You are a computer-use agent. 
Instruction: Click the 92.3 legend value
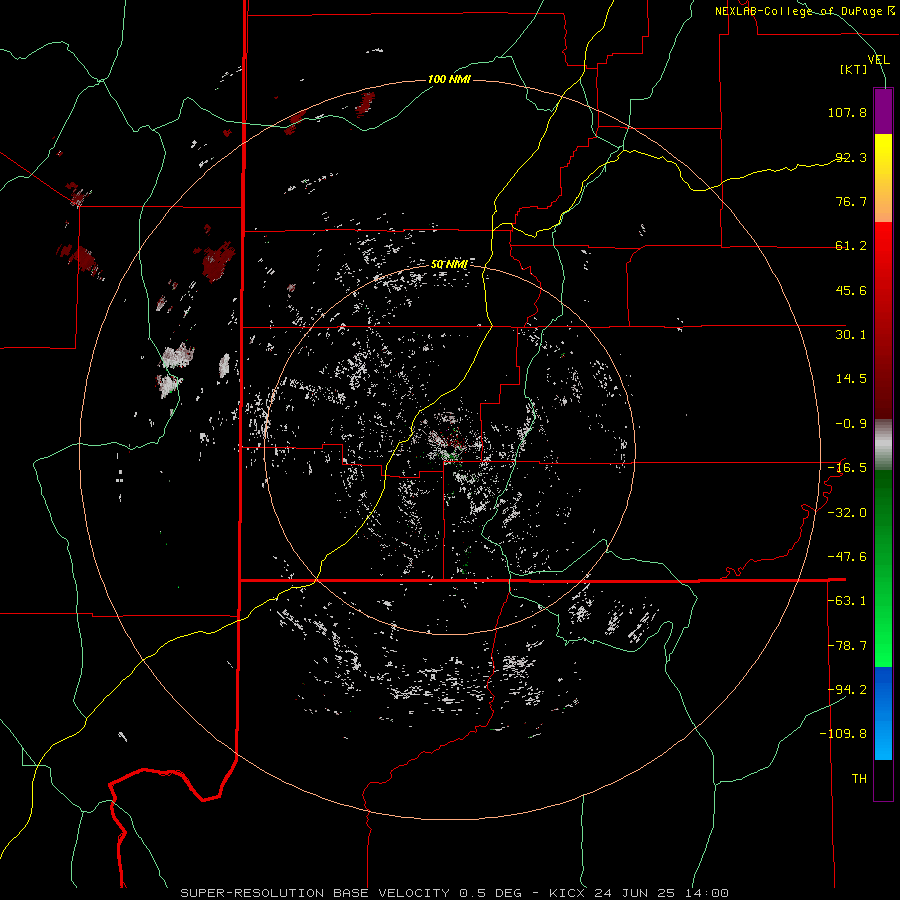851,157
